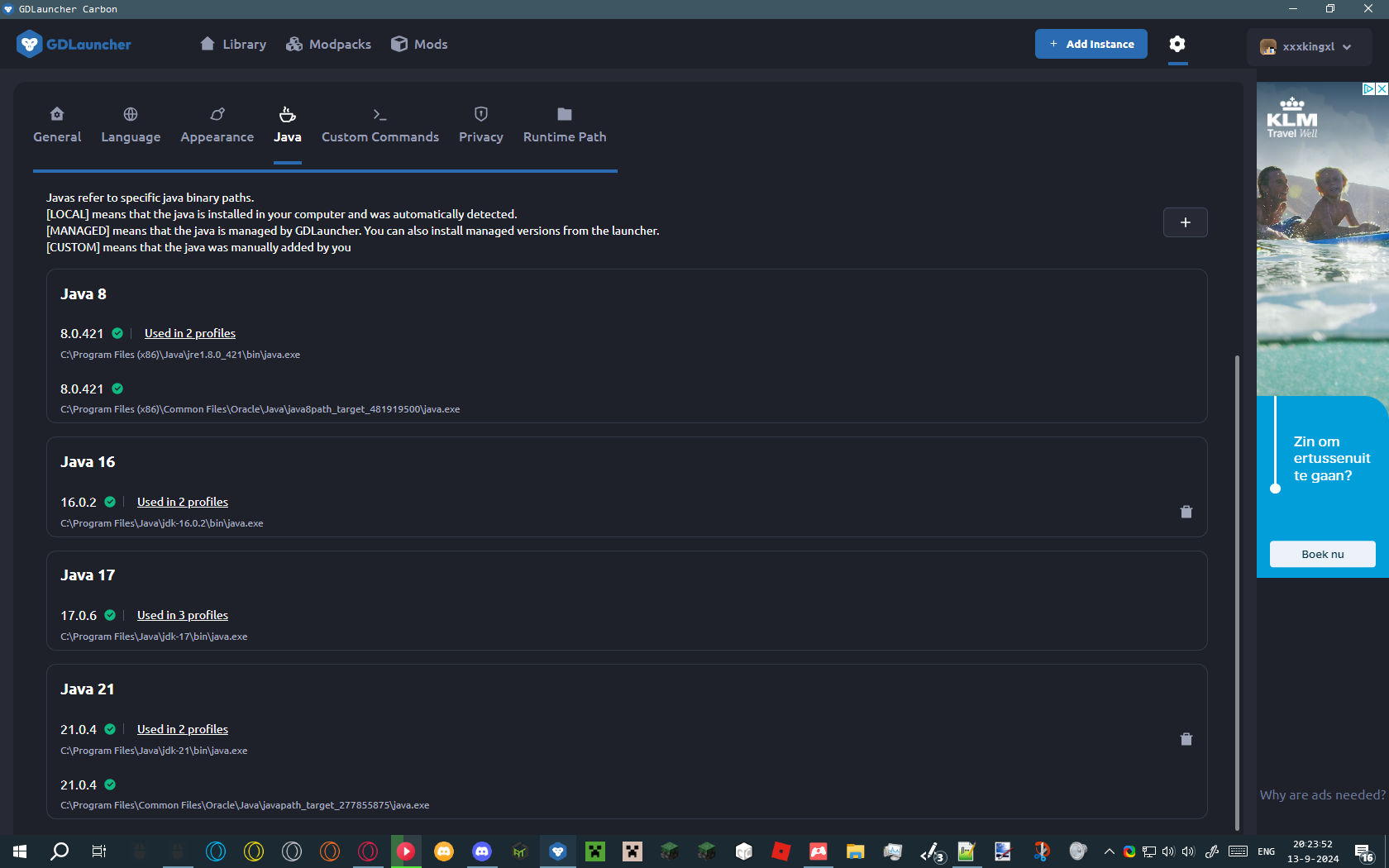
Task: Click the valid checkmark beside 17.0.6
Action: point(110,615)
